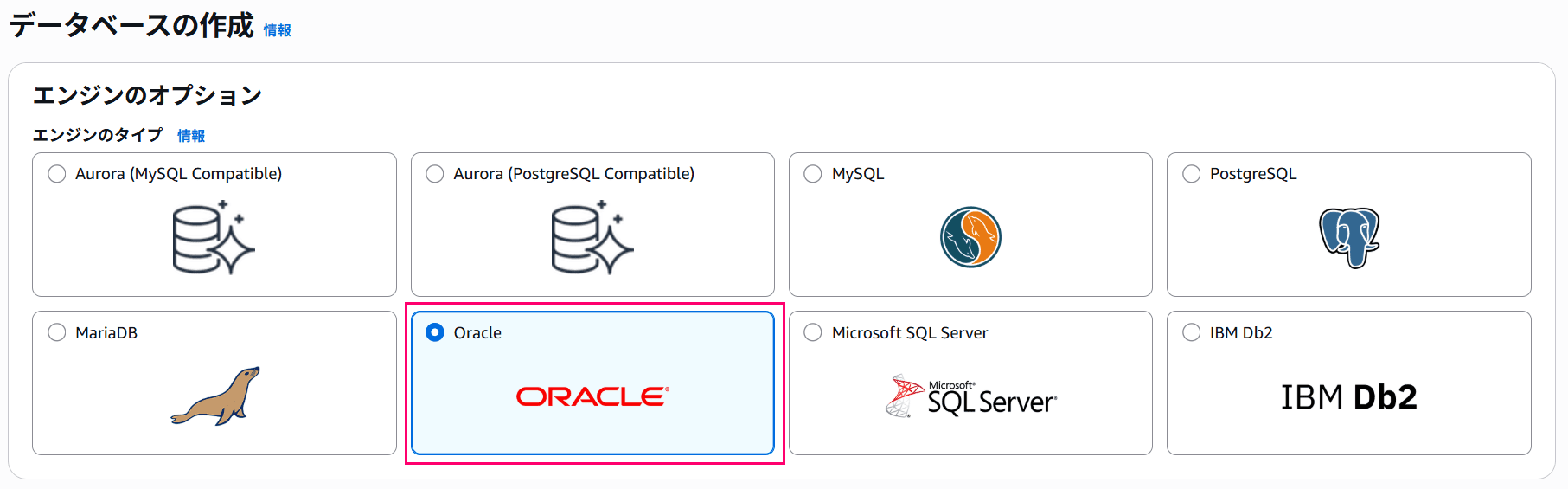Choose the MySQL engine radio button

[x=813, y=174]
